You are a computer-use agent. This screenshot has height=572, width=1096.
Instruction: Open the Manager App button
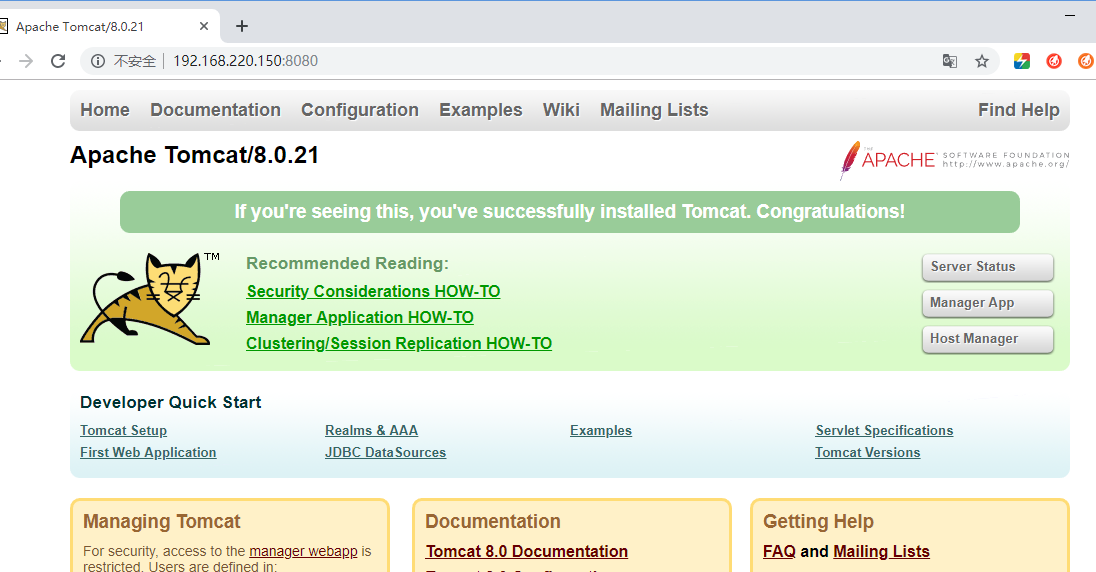point(988,303)
